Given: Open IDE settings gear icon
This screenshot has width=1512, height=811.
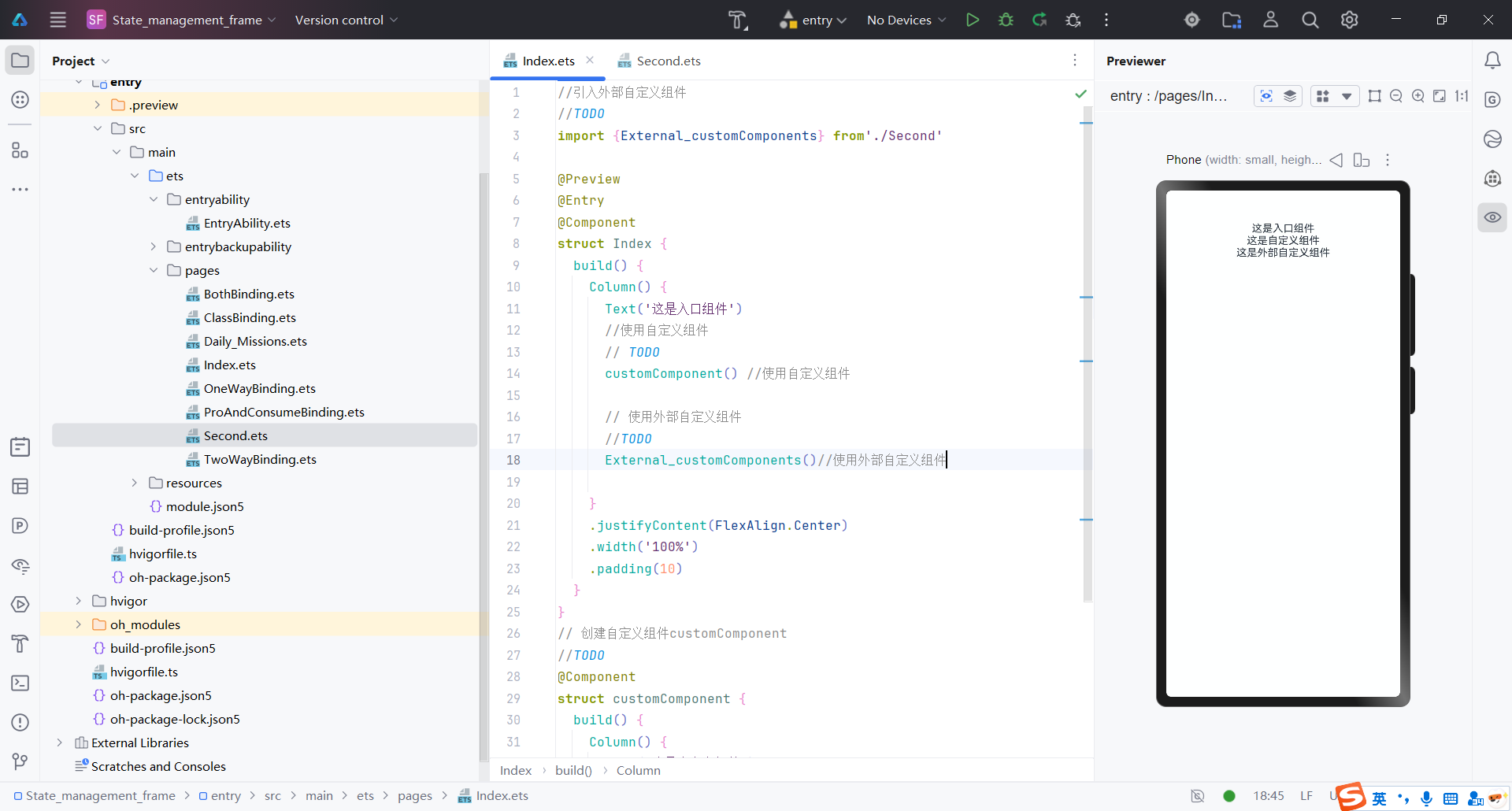Looking at the screenshot, I should (x=1349, y=20).
